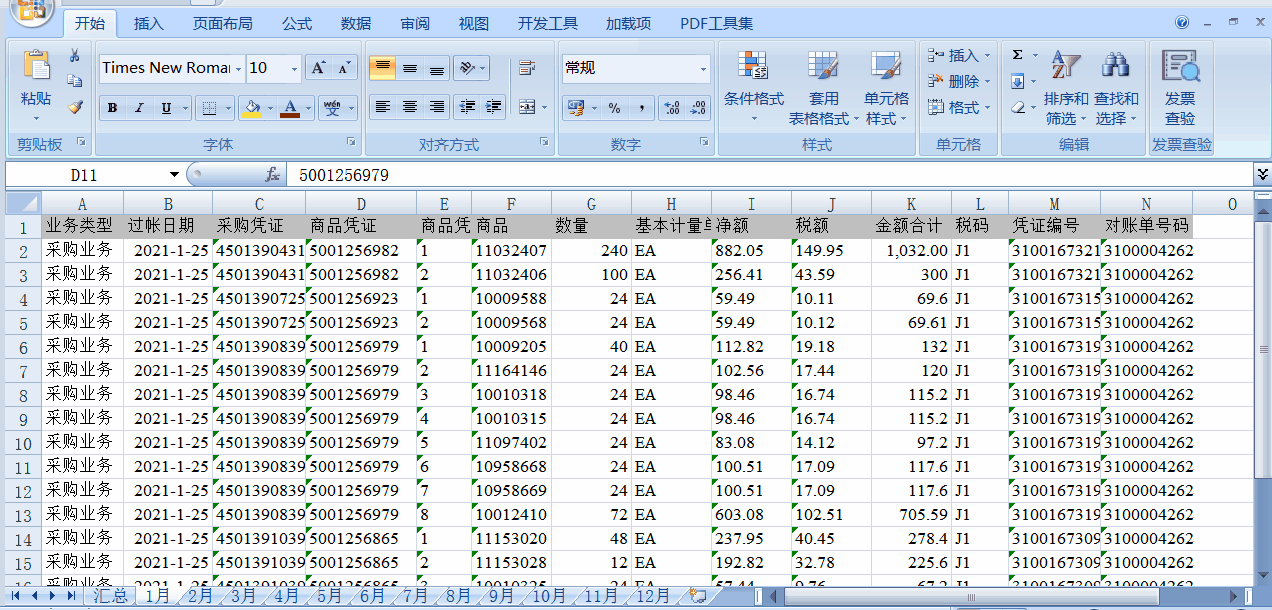Toggle italic formatting
The width and height of the screenshot is (1272, 610).
[x=139, y=107]
